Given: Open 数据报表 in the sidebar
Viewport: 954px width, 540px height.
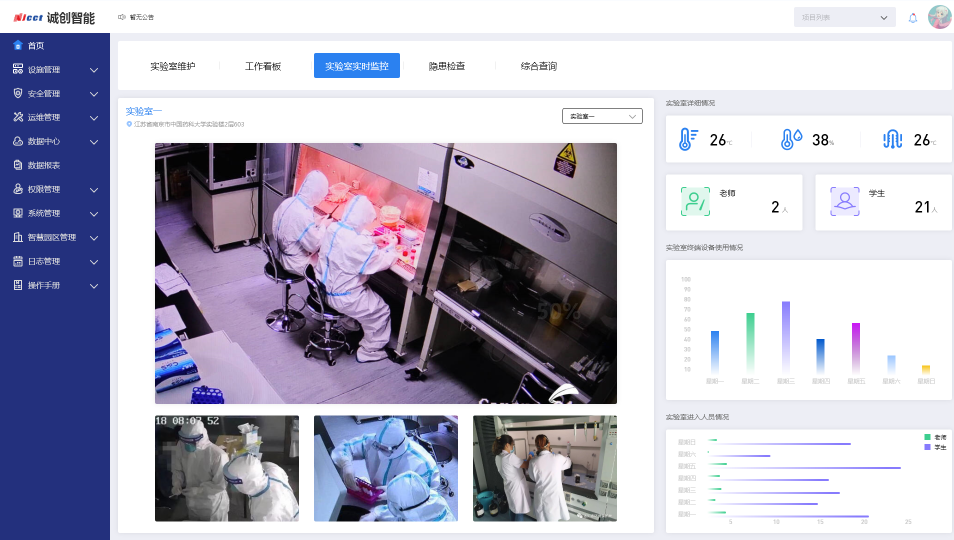Looking at the screenshot, I should coord(44,166).
